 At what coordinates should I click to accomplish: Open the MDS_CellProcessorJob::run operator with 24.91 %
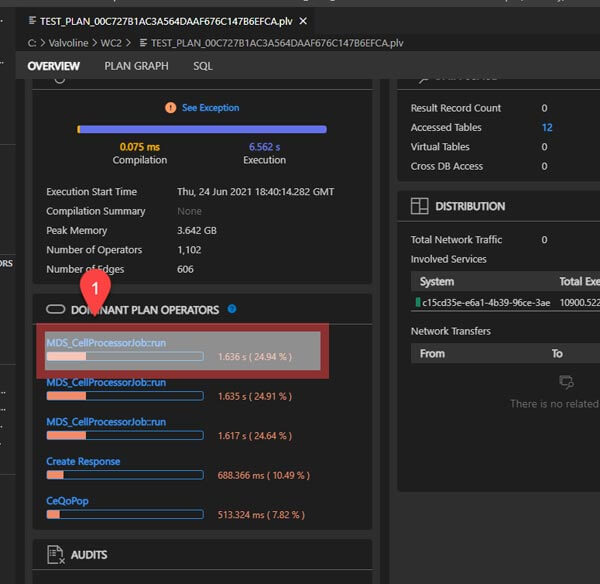click(x=106, y=382)
